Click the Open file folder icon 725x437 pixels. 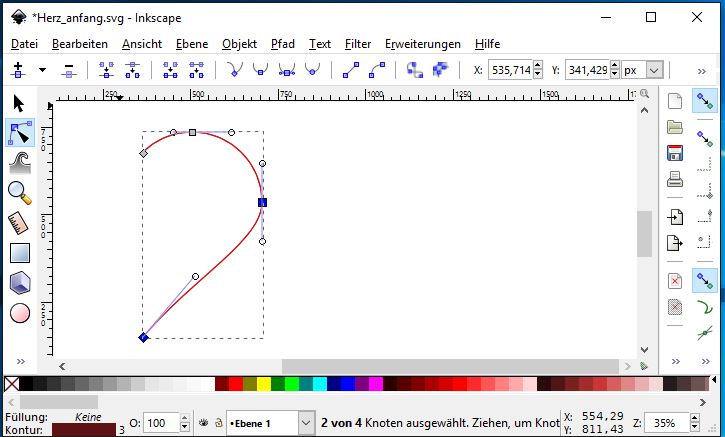675,127
